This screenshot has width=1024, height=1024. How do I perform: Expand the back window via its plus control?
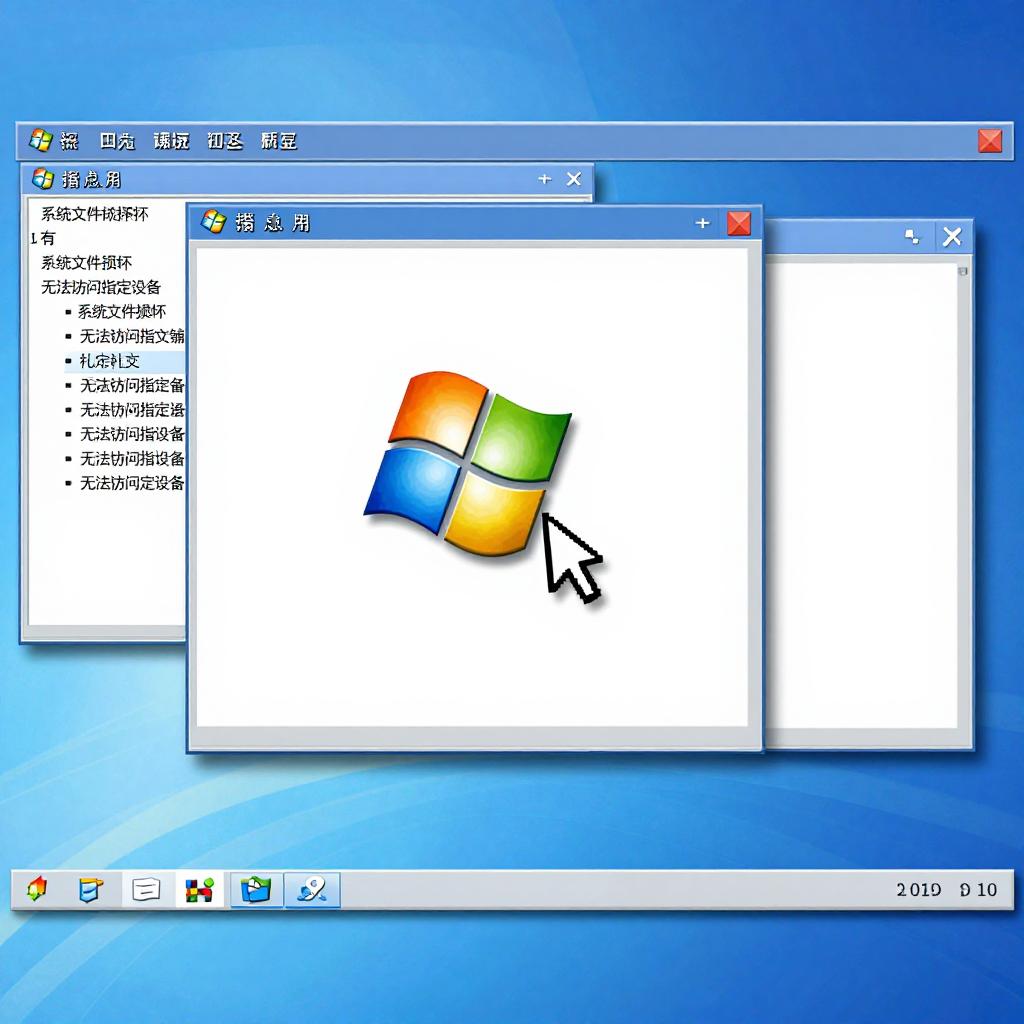pyautogui.click(x=543, y=179)
